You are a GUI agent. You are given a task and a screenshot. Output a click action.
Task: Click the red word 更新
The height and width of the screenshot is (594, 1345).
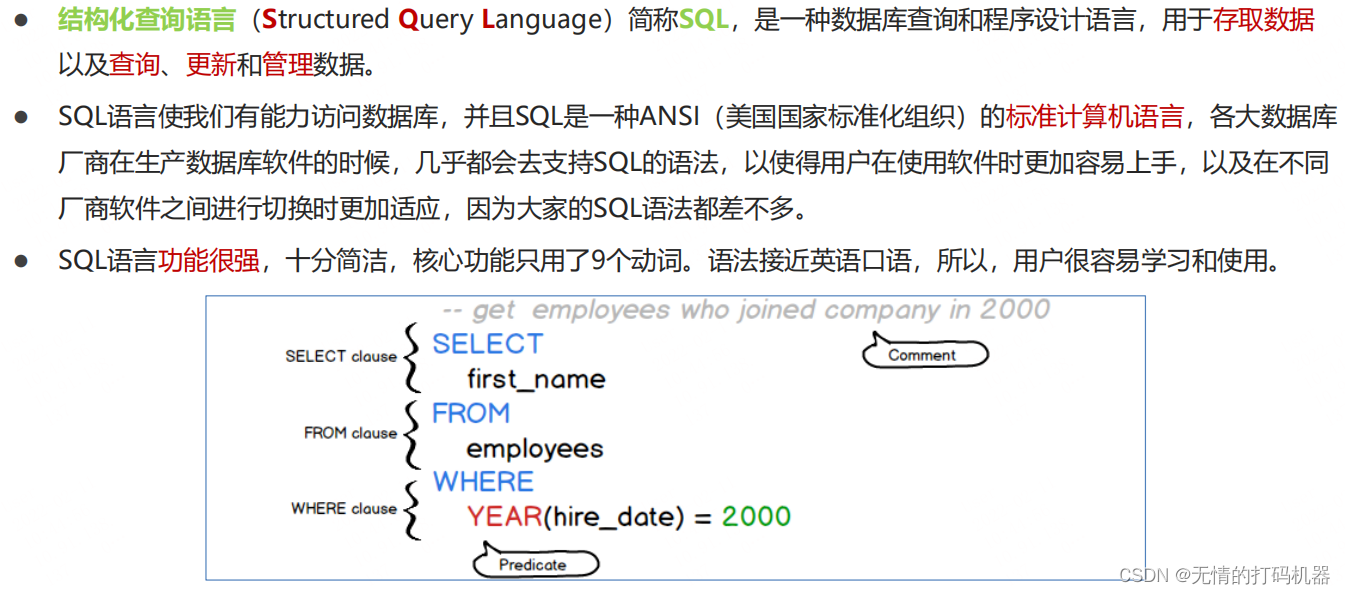click(211, 65)
